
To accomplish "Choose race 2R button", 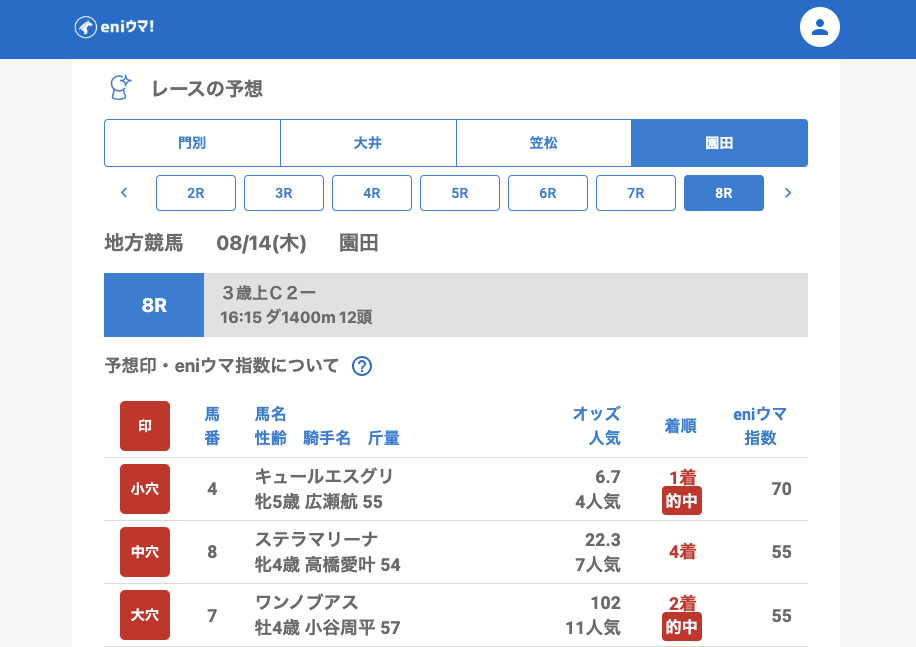I will (x=196, y=193).
